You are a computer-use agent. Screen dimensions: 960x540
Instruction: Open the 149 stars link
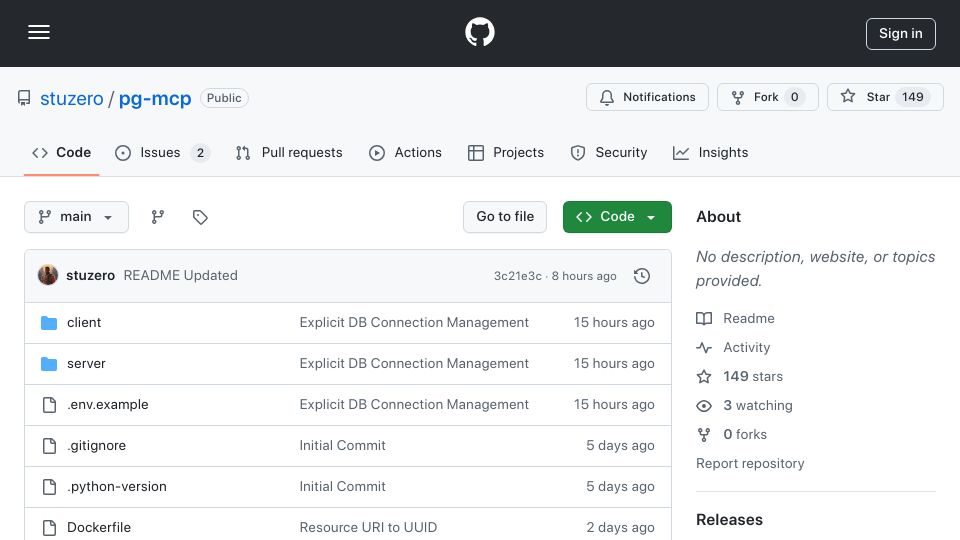(x=752, y=377)
